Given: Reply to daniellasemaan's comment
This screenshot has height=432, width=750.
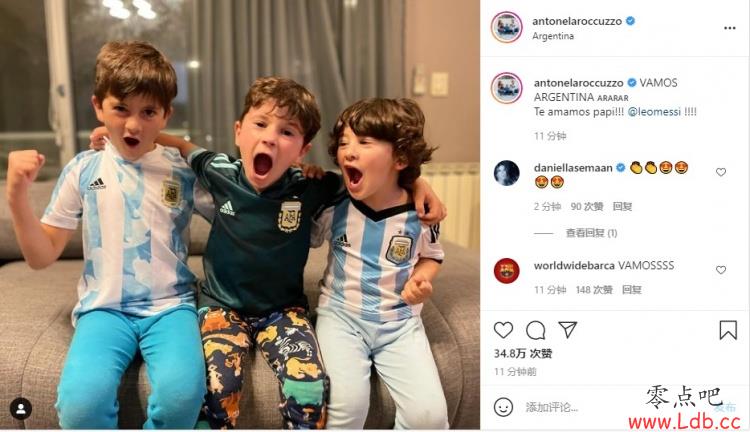Looking at the screenshot, I should click(622, 206).
